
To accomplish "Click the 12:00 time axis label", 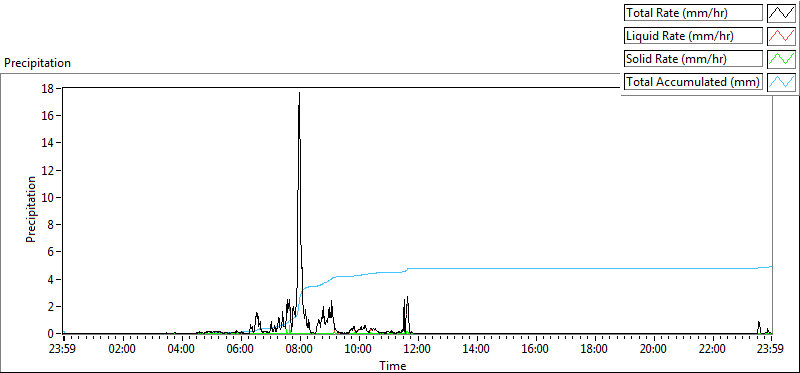I will (418, 350).
